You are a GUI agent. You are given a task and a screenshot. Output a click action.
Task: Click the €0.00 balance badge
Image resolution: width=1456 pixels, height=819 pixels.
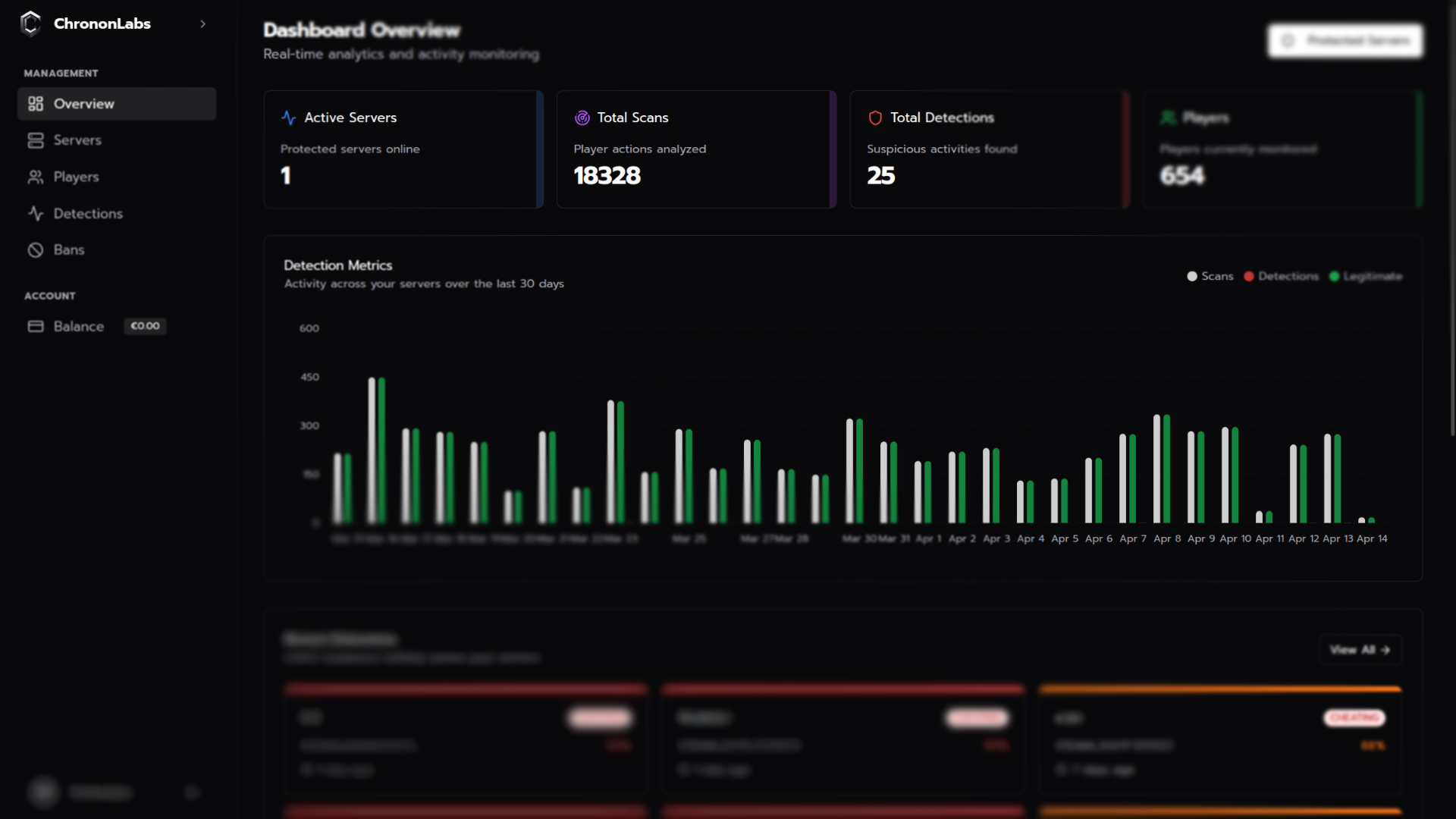click(x=144, y=326)
